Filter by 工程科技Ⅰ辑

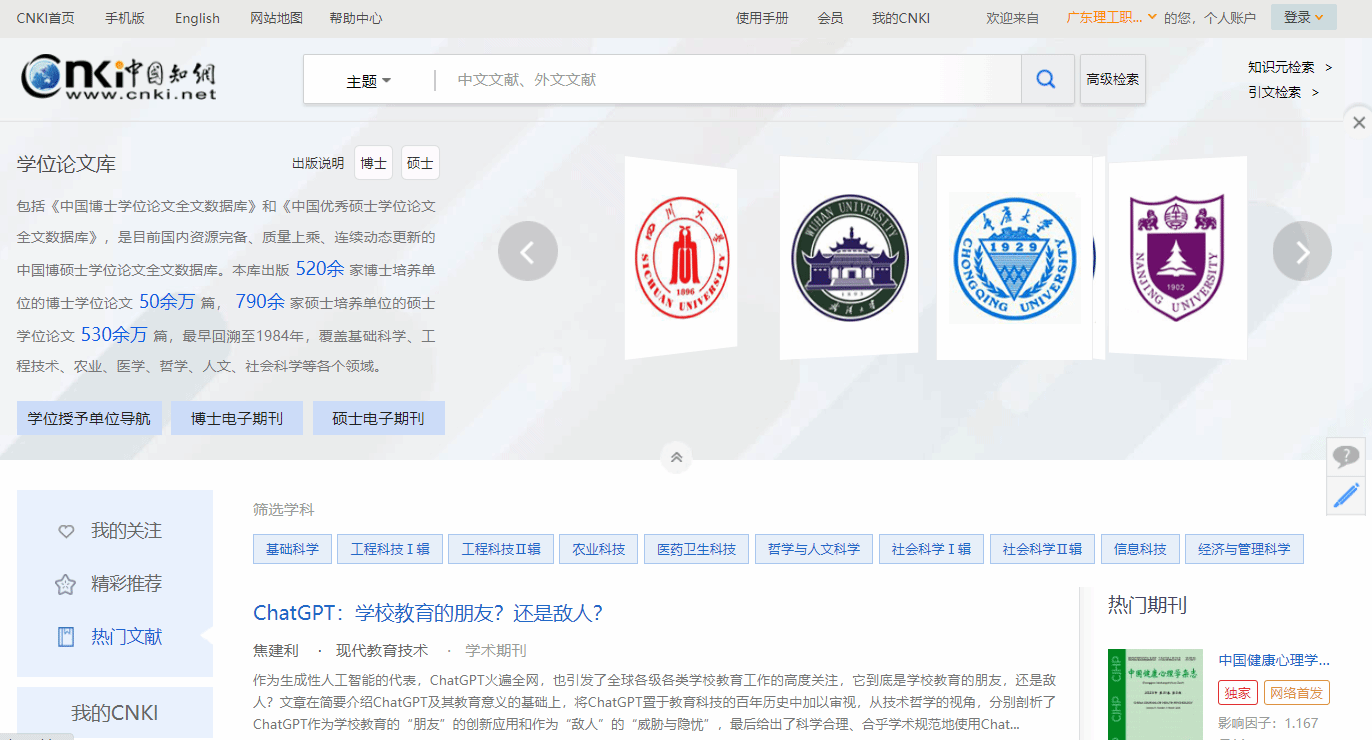(x=390, y=549)
